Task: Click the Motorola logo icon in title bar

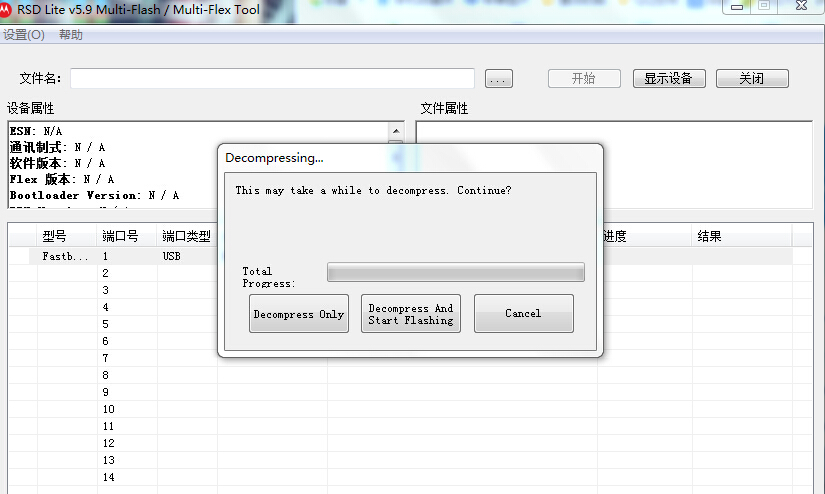Action: coord(4,9)
